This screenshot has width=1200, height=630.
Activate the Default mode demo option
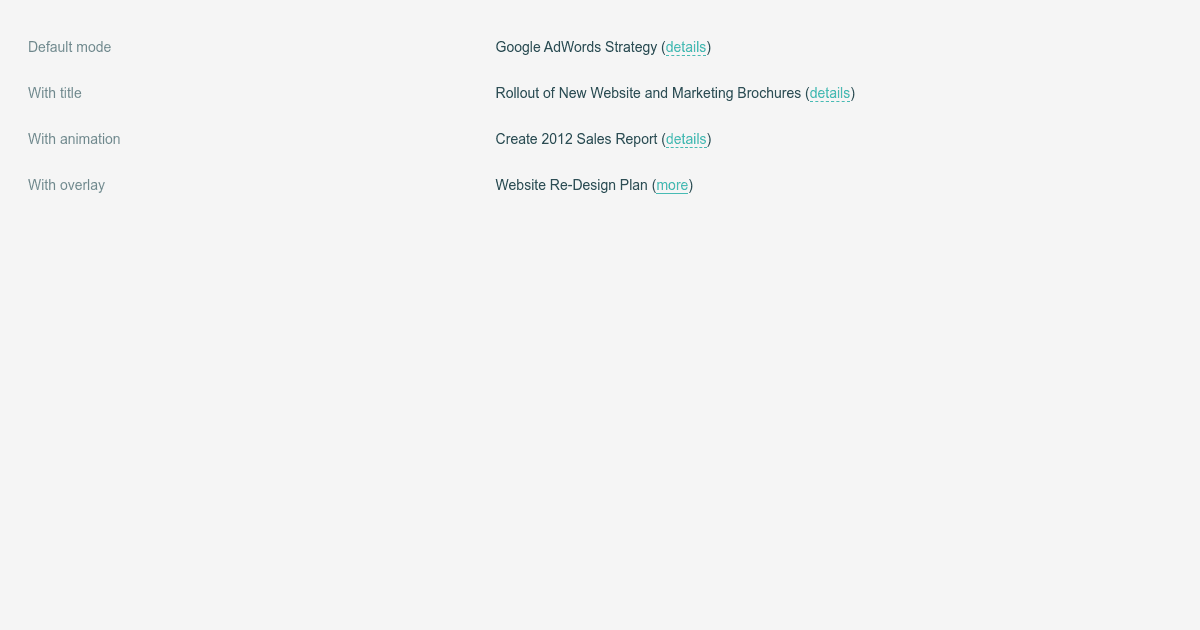coord(69,47)
